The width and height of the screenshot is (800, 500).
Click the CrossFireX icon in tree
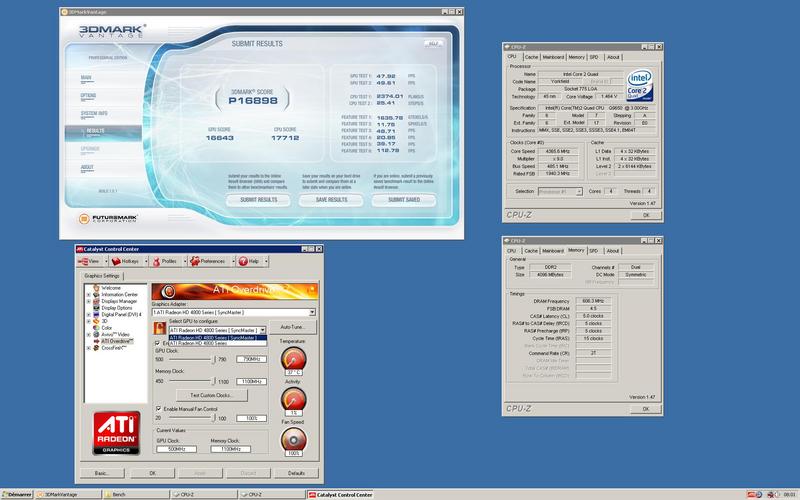click(96, 347)
